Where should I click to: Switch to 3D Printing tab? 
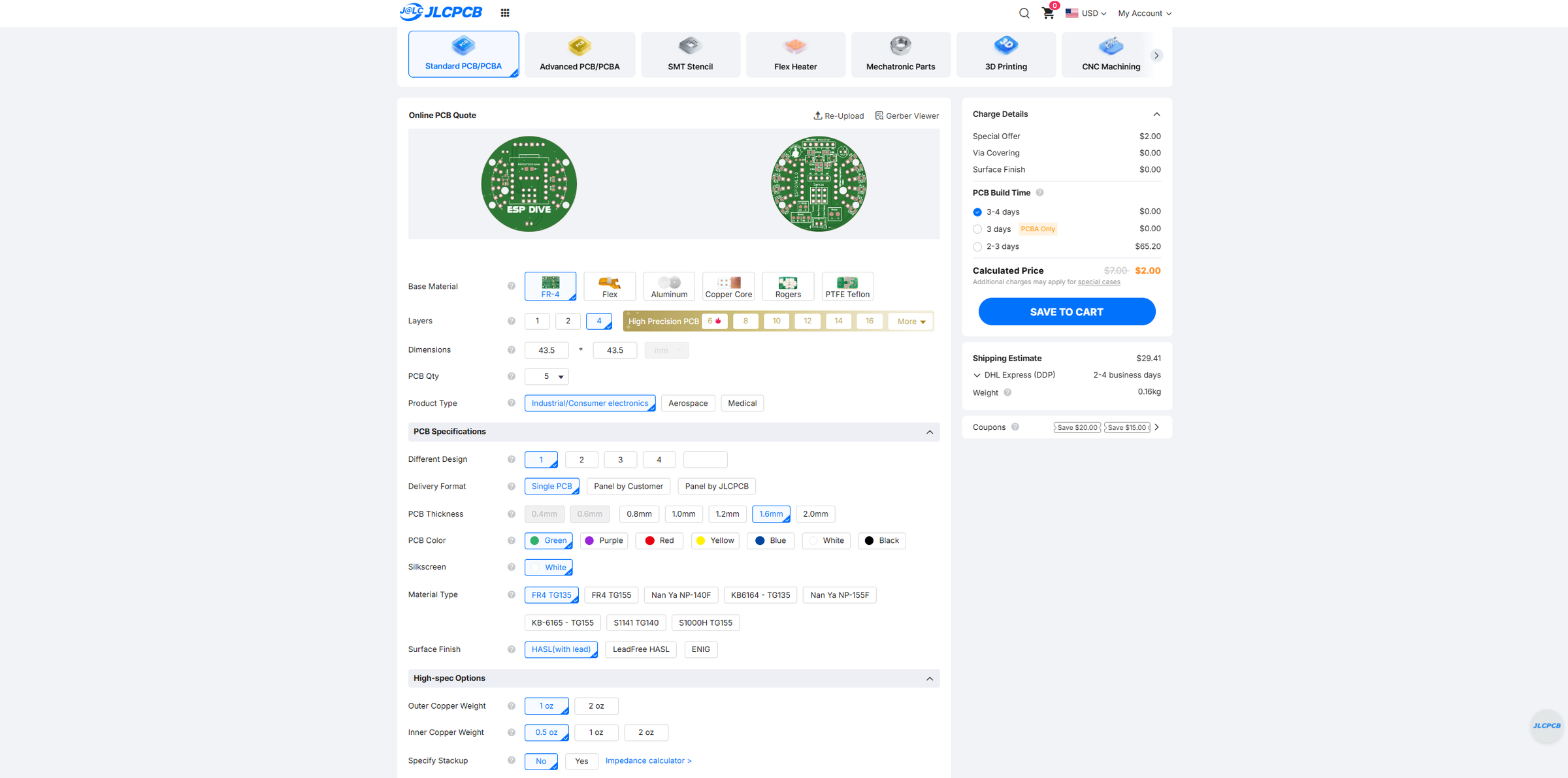pyautogui.click(x=1005, y=55)
